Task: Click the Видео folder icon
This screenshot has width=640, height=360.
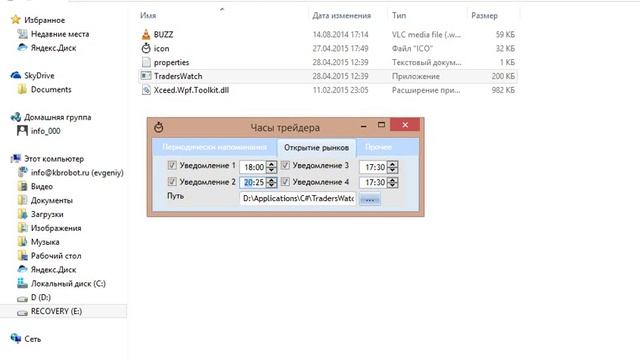Action: click(22, 186)
